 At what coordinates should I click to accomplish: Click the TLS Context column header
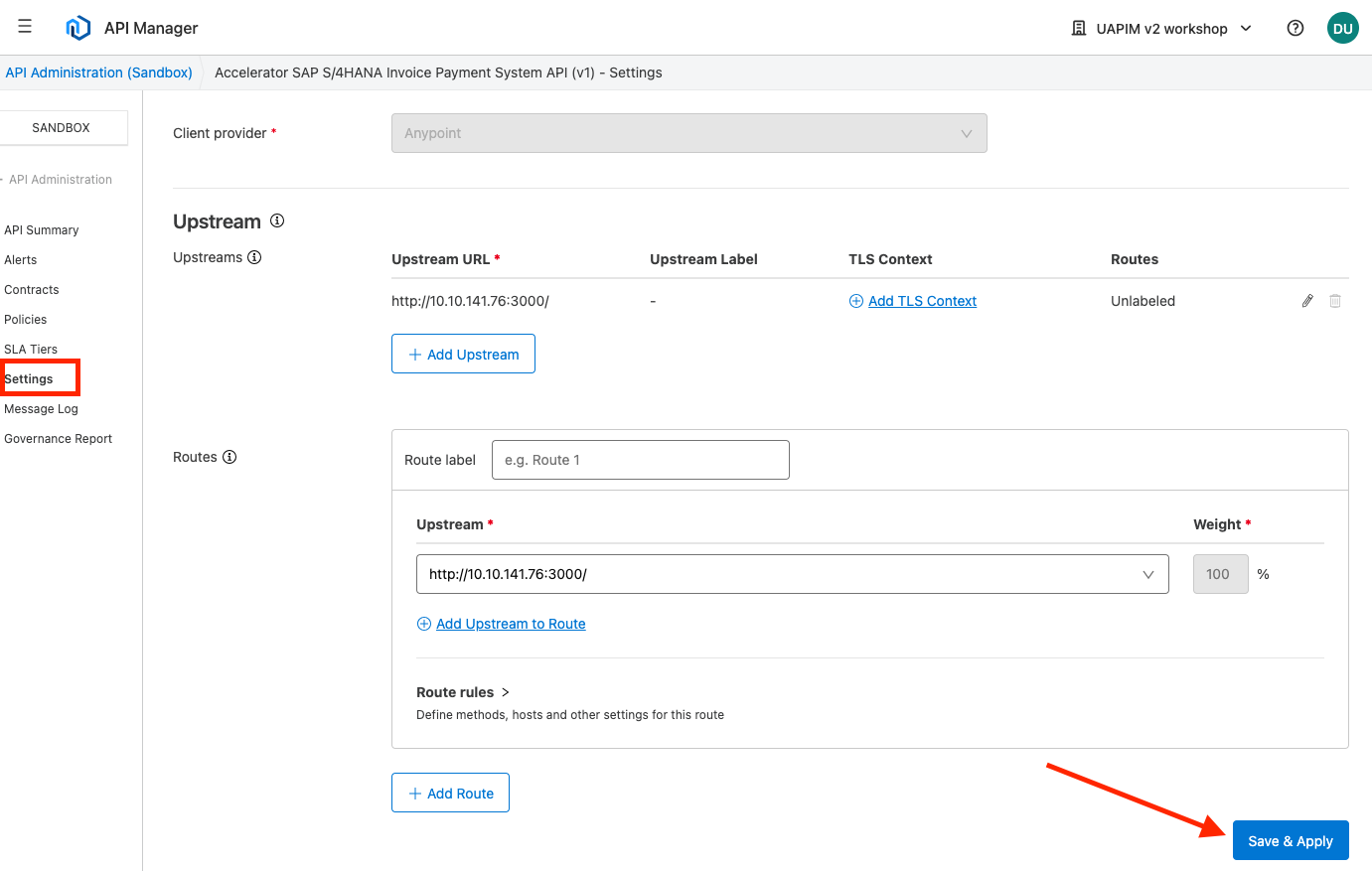pos(891,259)
